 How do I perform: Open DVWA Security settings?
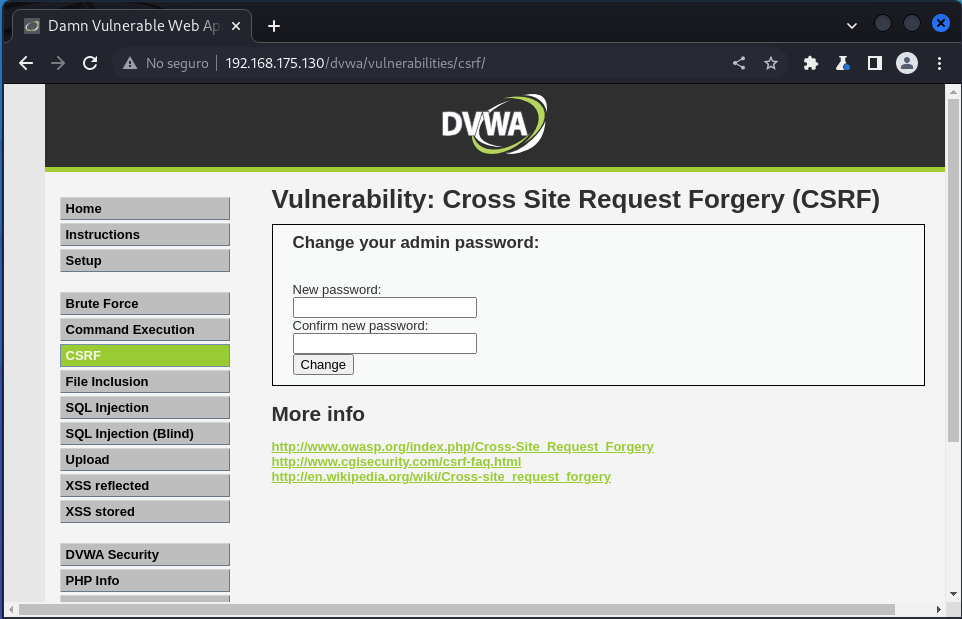point(145,555)
